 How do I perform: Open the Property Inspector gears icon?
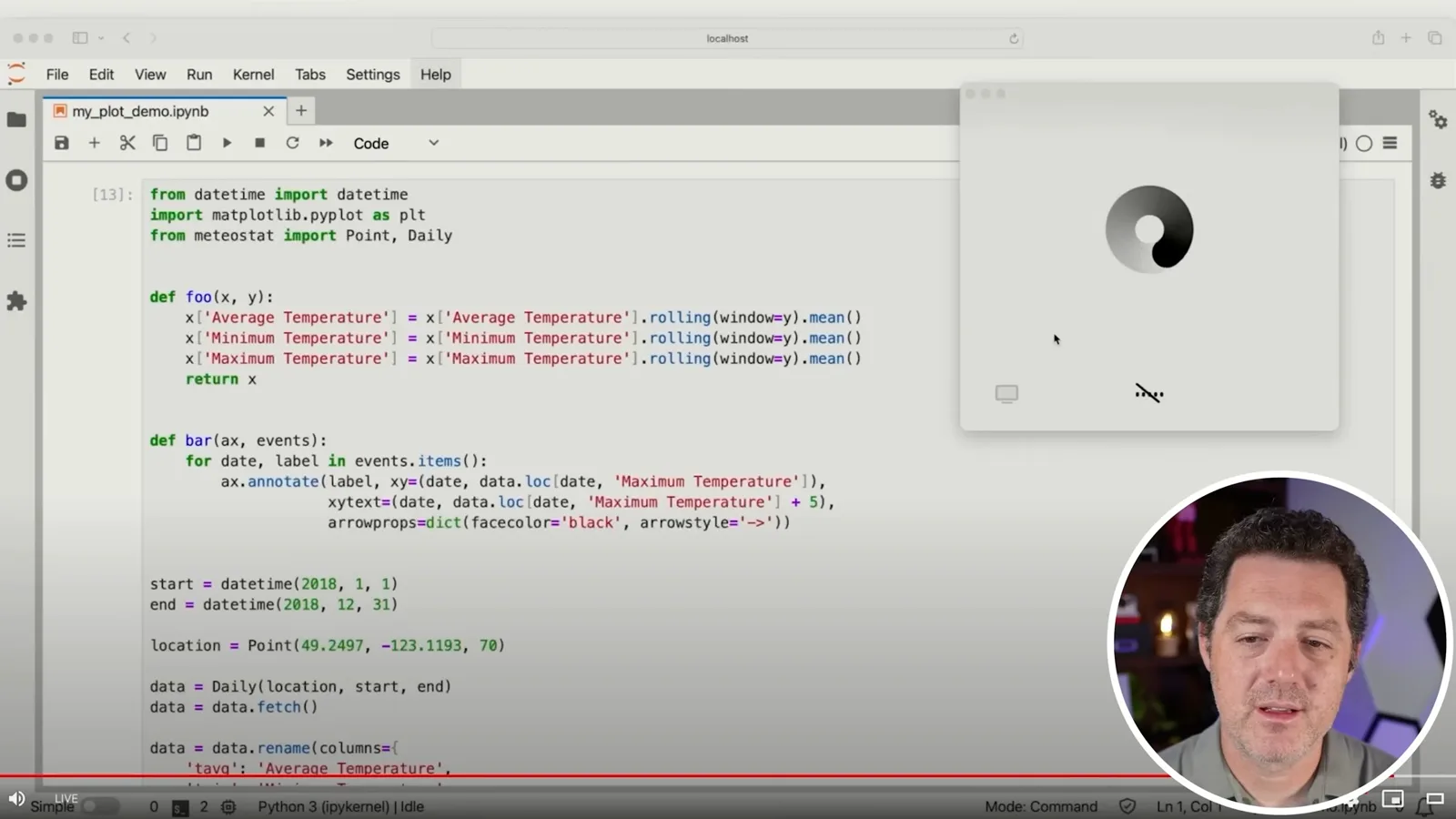[x=1438, y=120]
